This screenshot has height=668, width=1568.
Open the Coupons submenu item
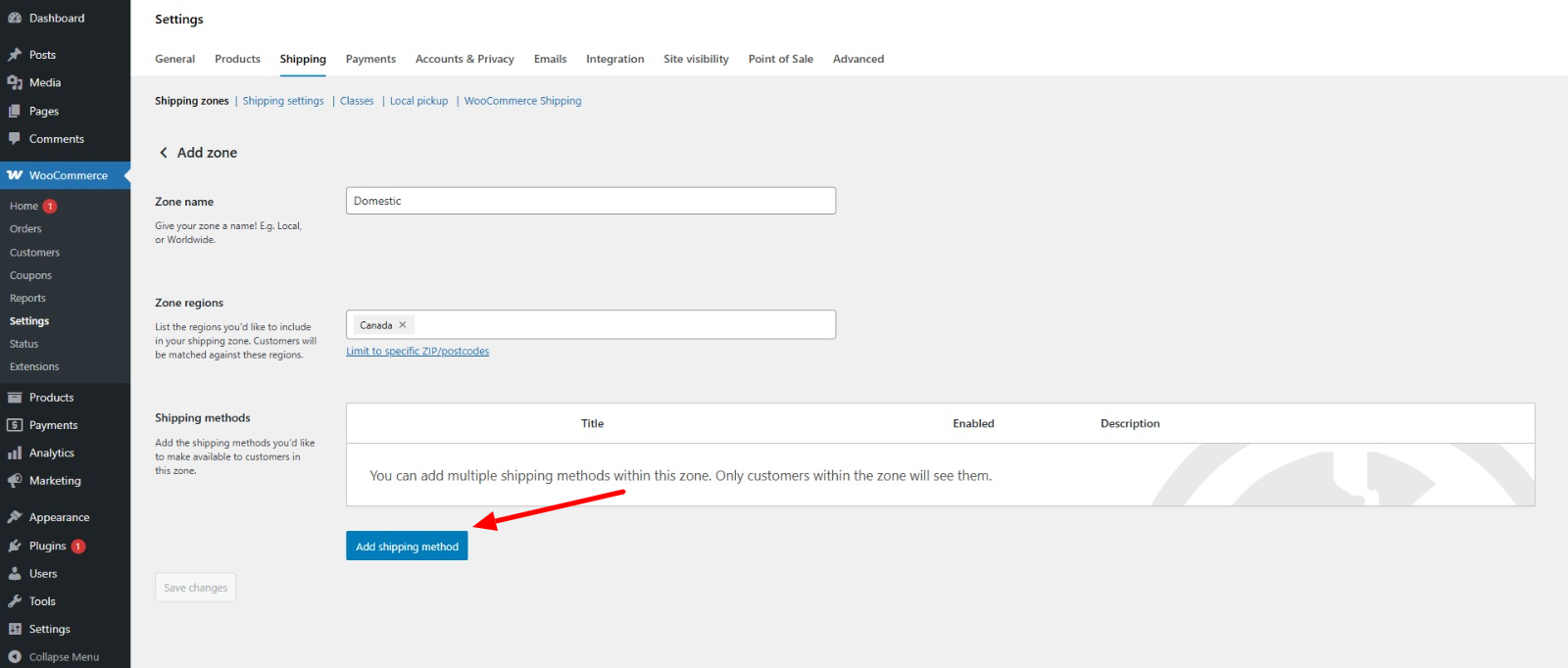30,275
